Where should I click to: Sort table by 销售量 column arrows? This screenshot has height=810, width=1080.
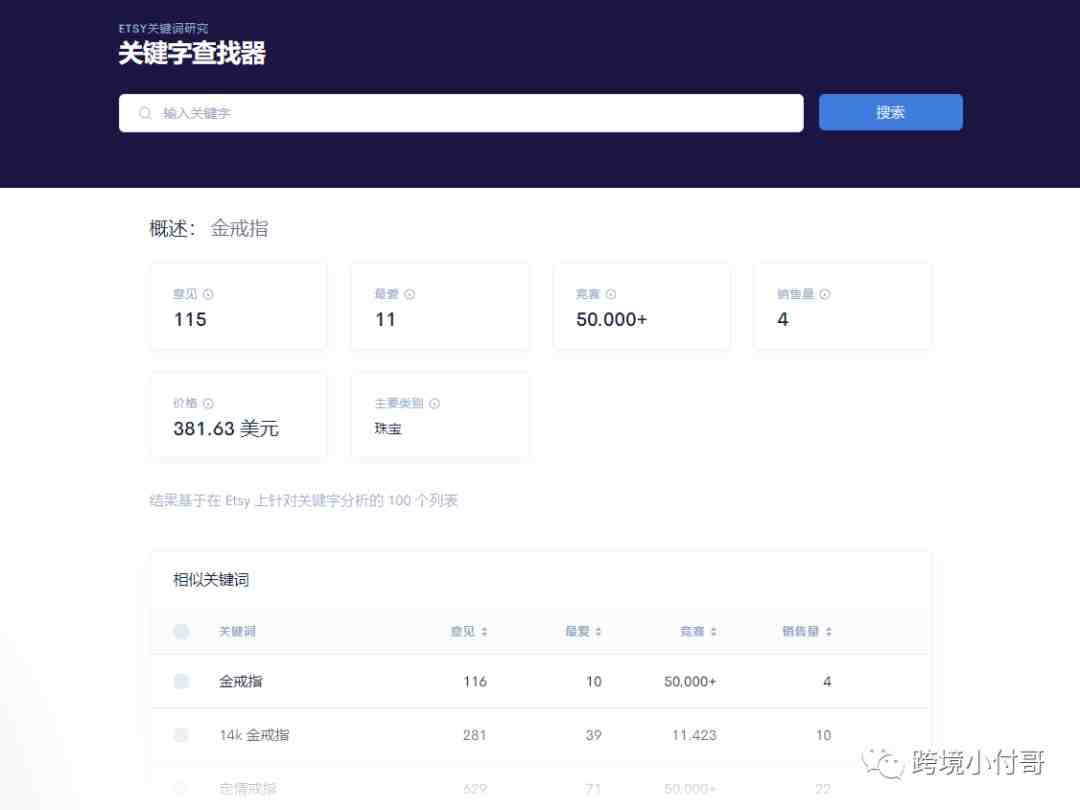829,632
